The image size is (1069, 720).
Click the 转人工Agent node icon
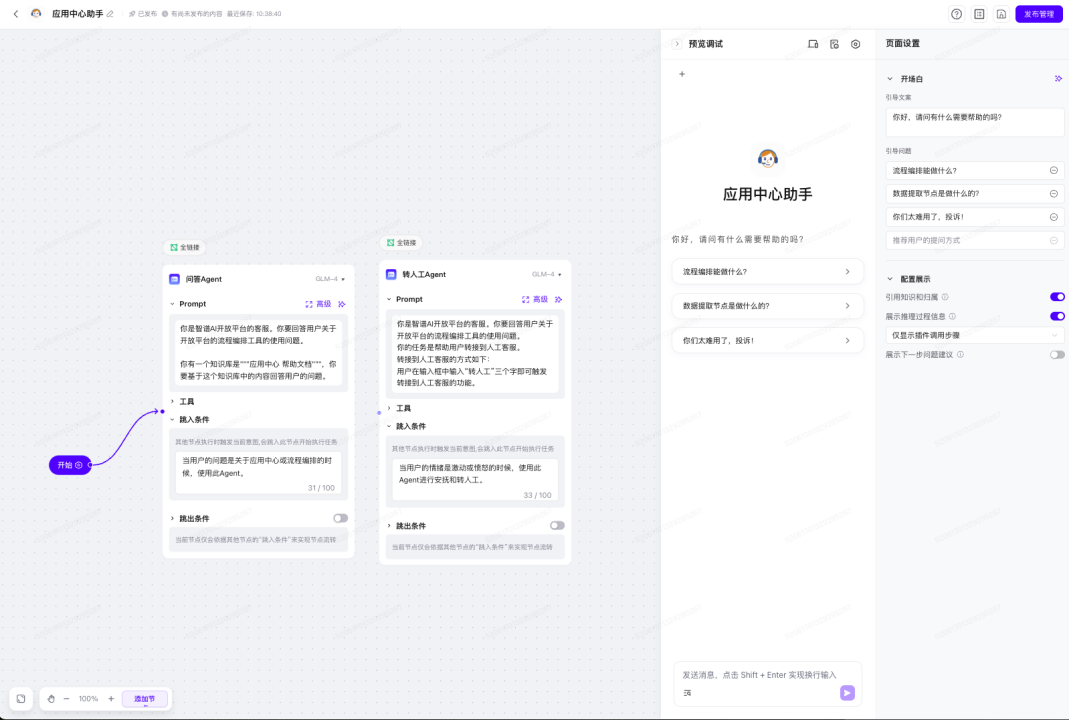[x=391, y=274]
